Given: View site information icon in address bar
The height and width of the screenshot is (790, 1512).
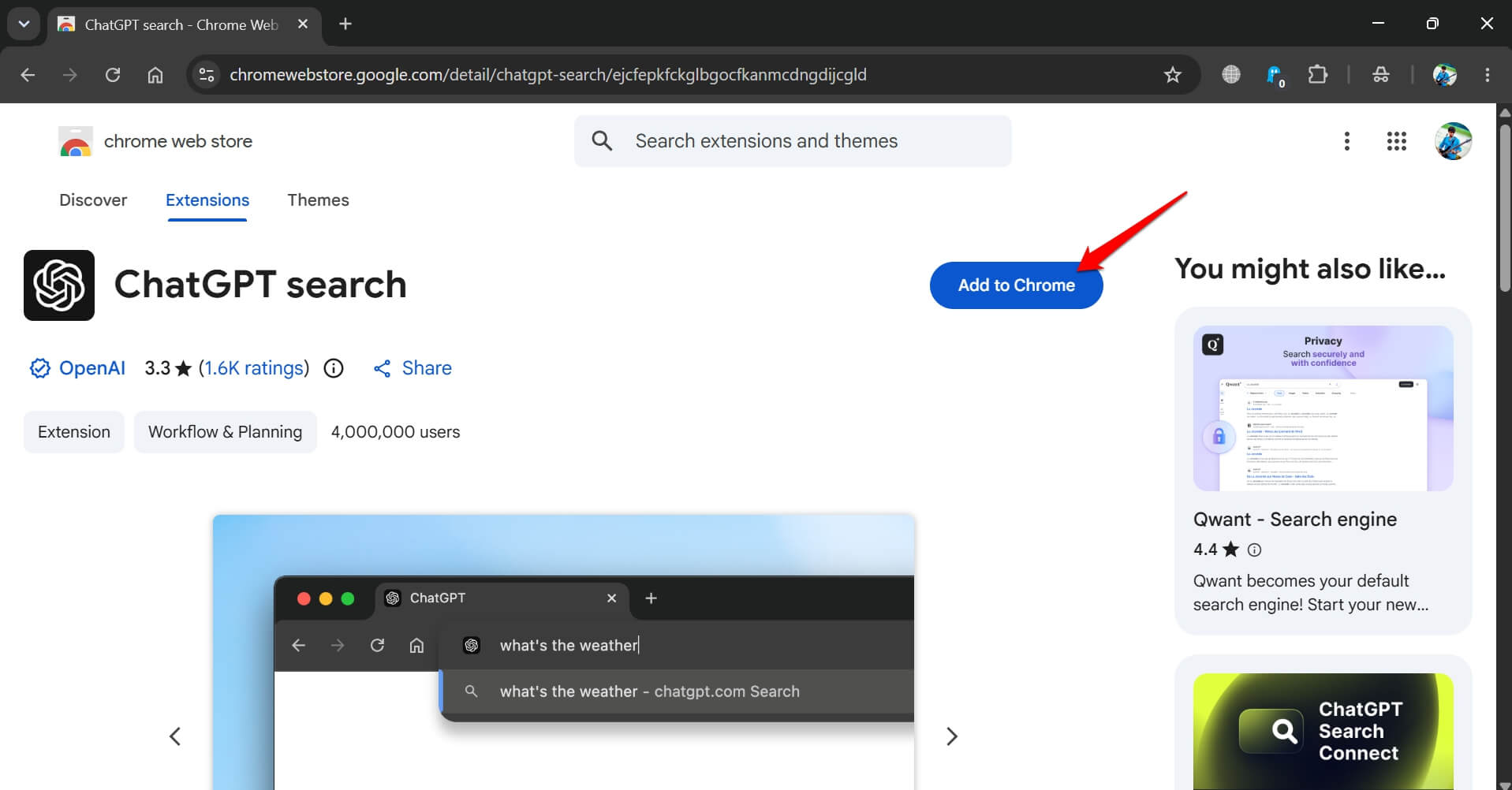Looking at the screenshot, I should pyautogui.click(x=207, y=75).
